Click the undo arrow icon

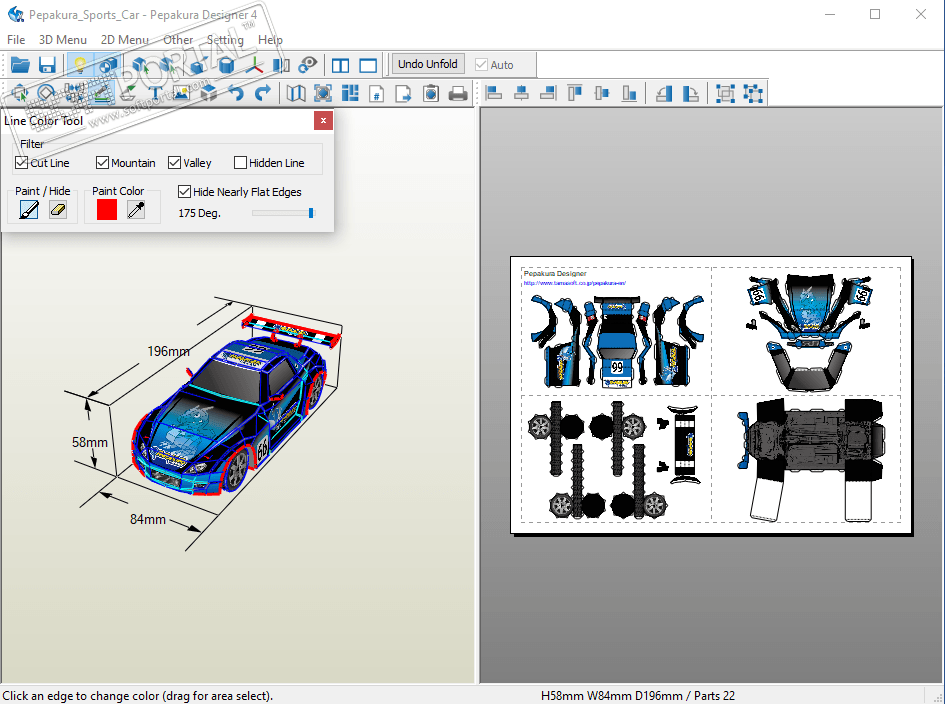coord(236,93)
